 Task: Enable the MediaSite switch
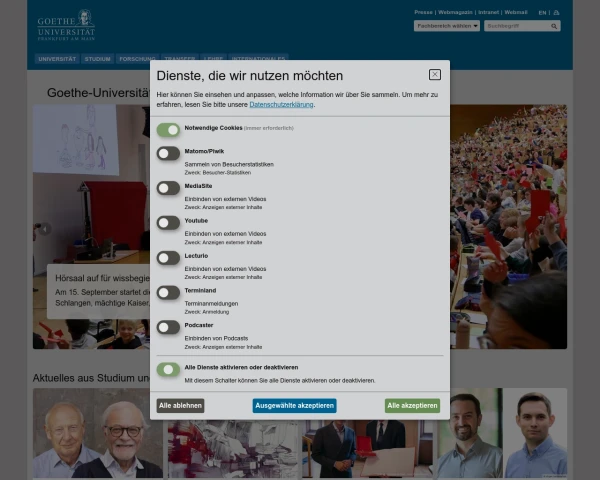[x=168, y=188]
